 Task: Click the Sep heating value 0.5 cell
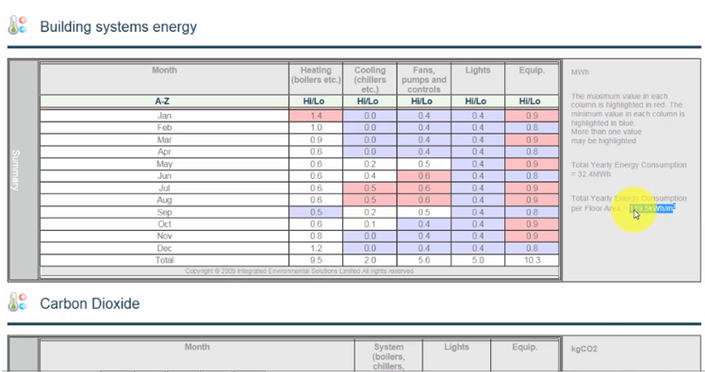[316, 212]
